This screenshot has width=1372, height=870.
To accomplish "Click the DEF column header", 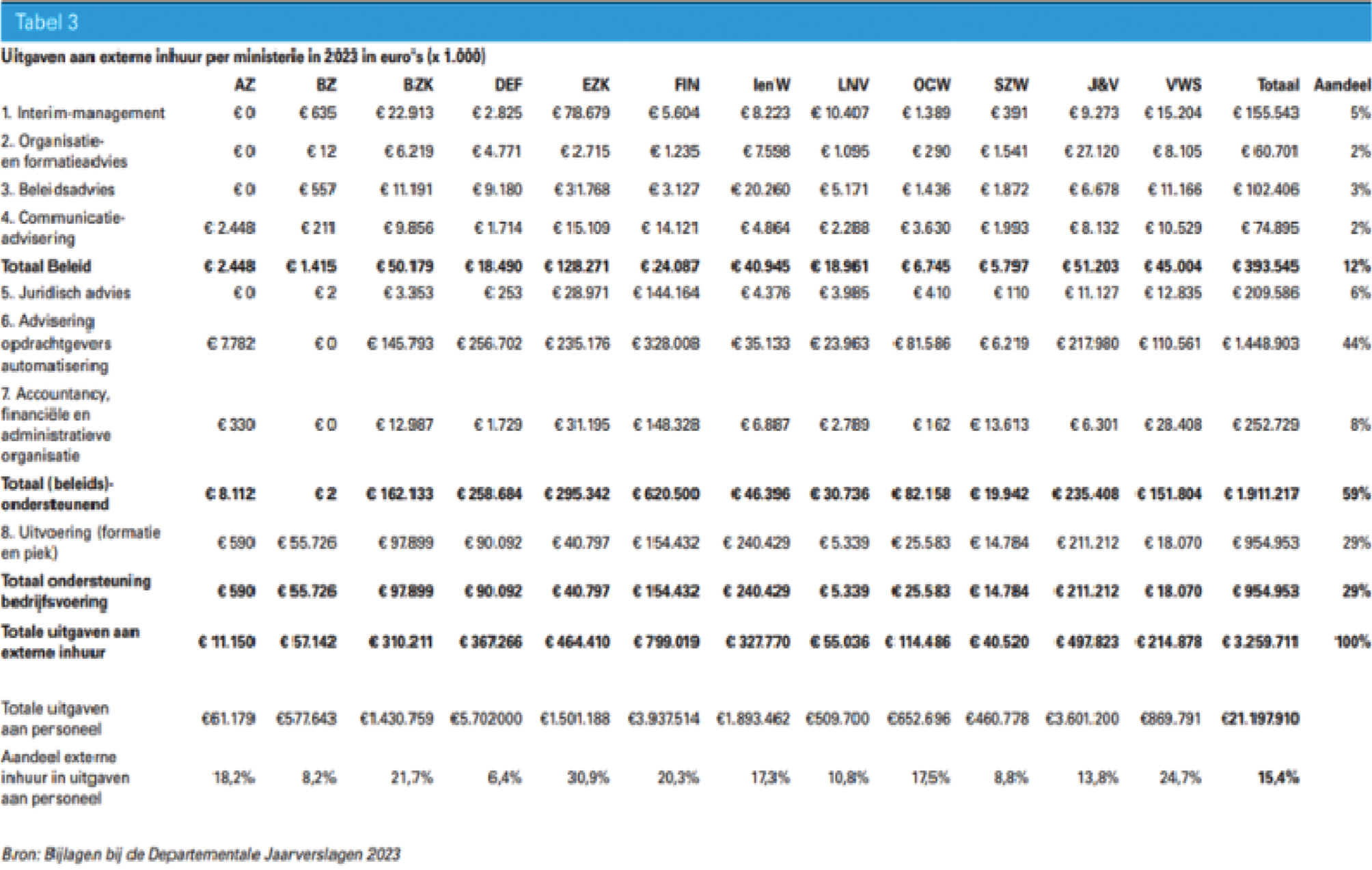I will [x=508, y=85].
